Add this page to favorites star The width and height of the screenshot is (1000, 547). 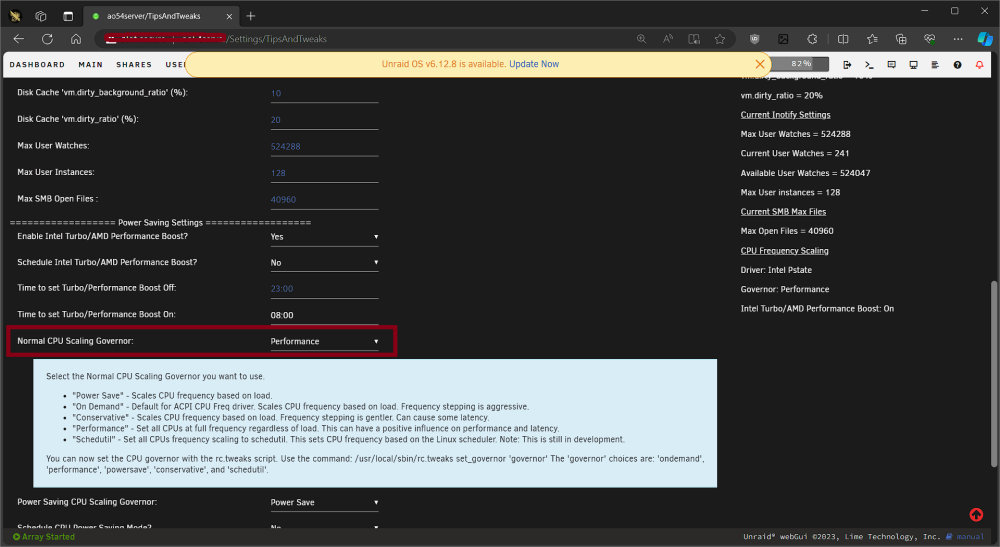coord(720,39)
